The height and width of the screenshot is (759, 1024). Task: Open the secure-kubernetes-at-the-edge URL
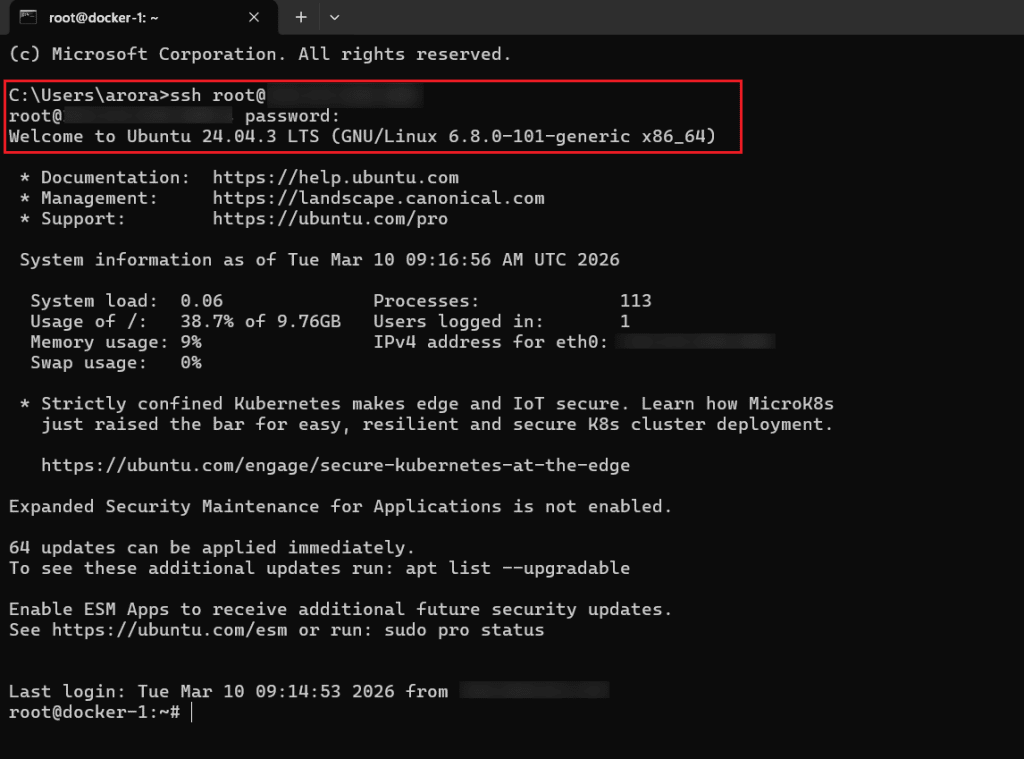point(335,466)
